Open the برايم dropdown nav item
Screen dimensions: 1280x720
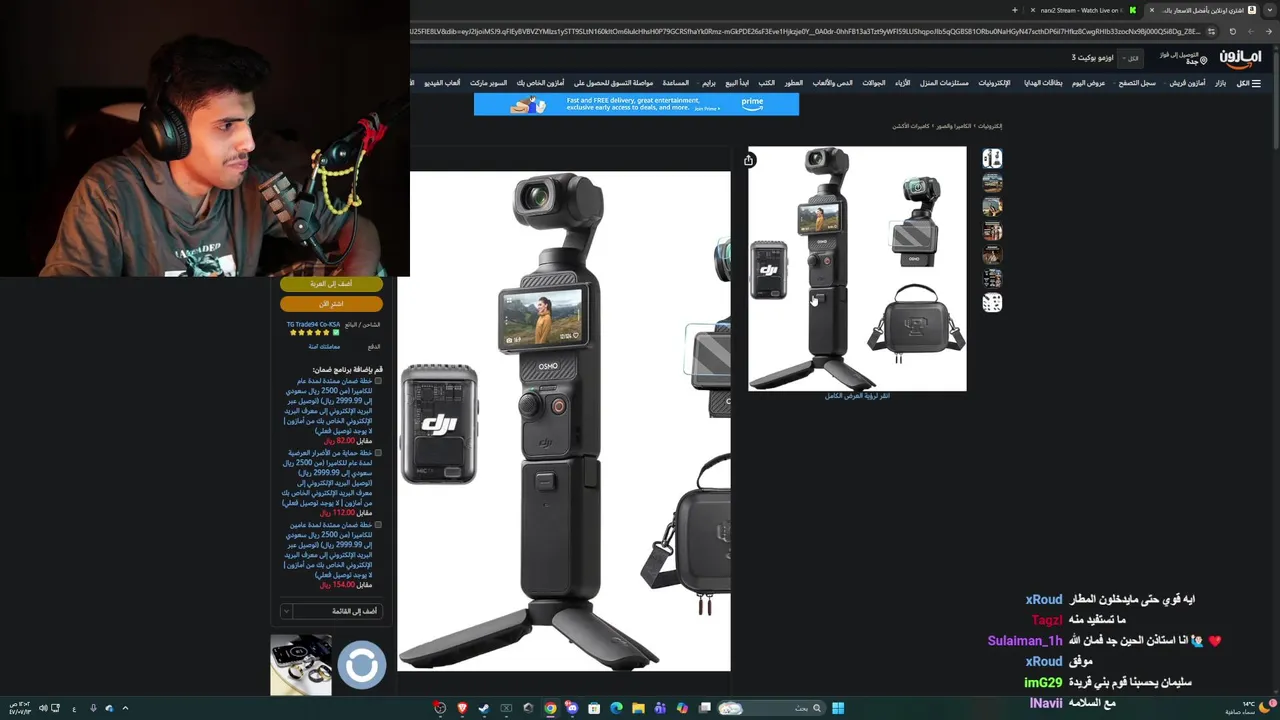coord(708,83)
